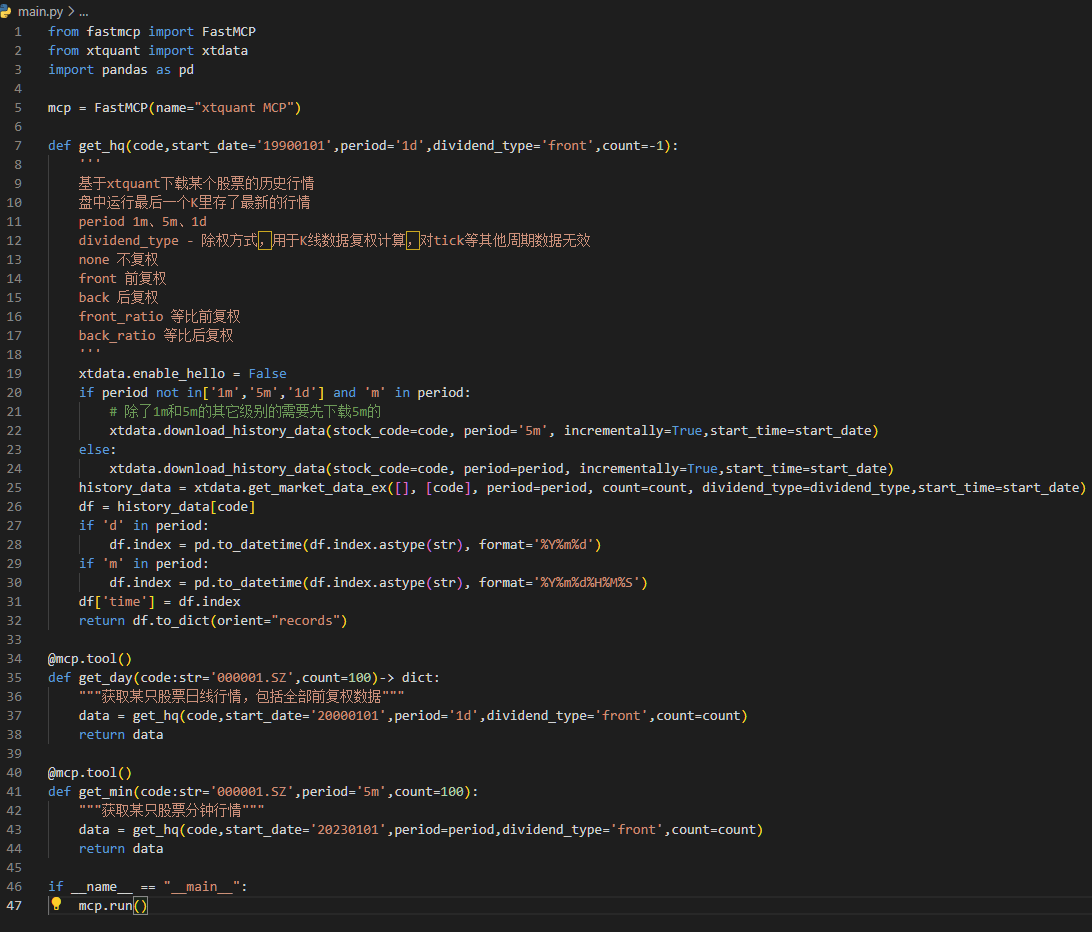Click '19900101' default start_date string
Image resolution: width=1092 pixels, height=932 pixels.
pos(295,146)
